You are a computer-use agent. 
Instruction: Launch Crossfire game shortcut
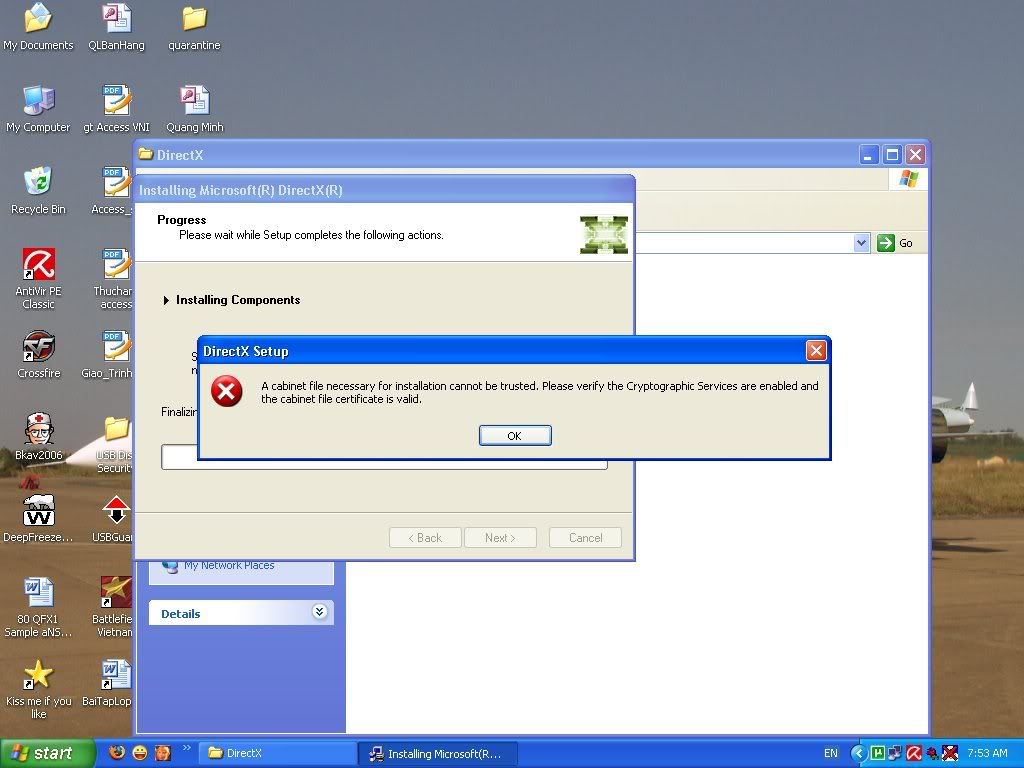(x=38, y=355)
